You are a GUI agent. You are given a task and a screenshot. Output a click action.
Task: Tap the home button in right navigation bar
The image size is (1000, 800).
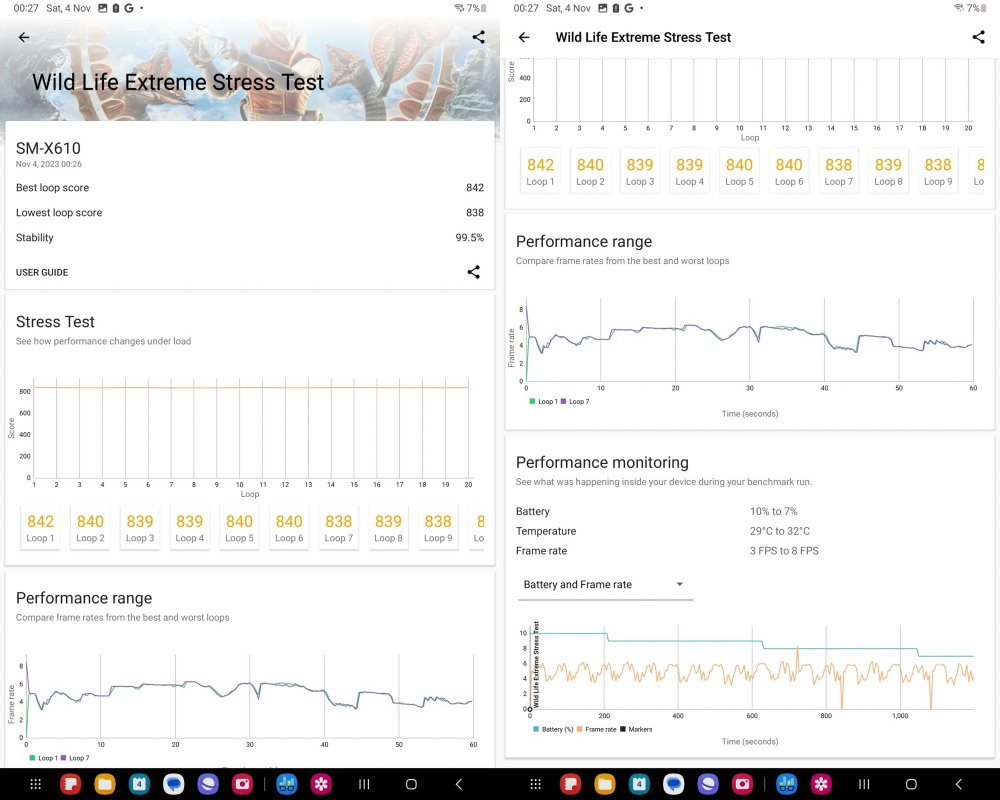pos(911,784)
